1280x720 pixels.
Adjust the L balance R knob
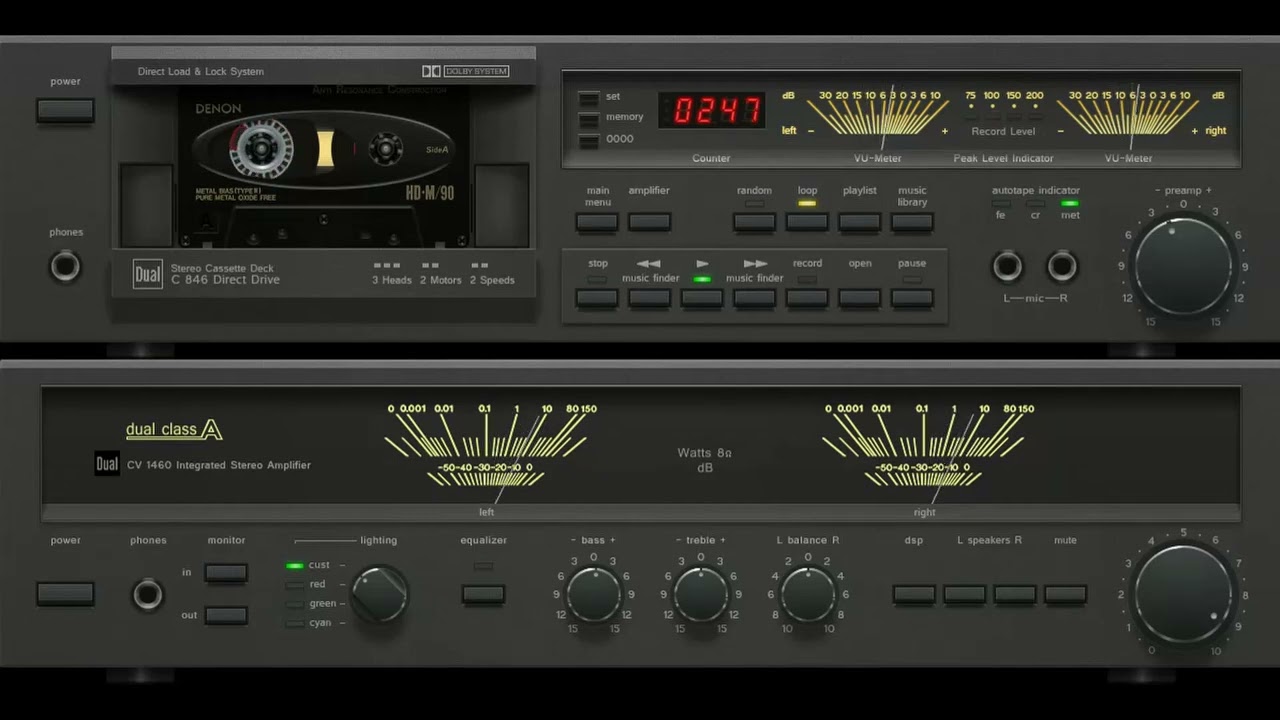(808, 595)
